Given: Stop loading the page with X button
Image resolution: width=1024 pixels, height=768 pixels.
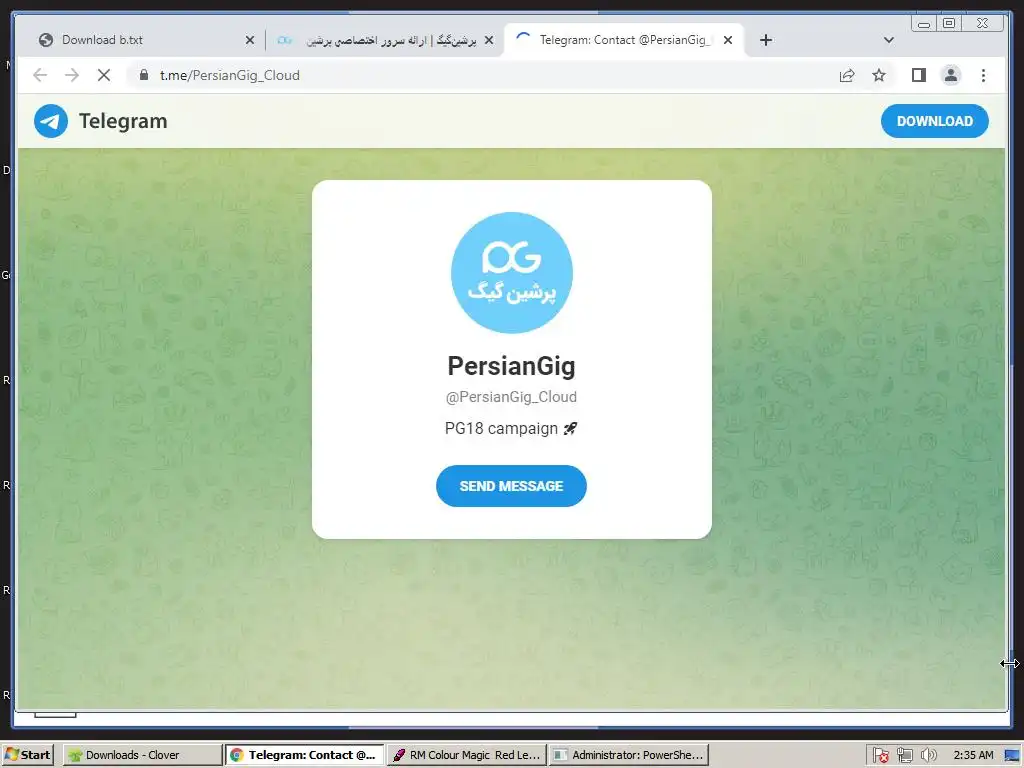Looking at the screenshot, I should pyautogui.click(x=104, y=75).
